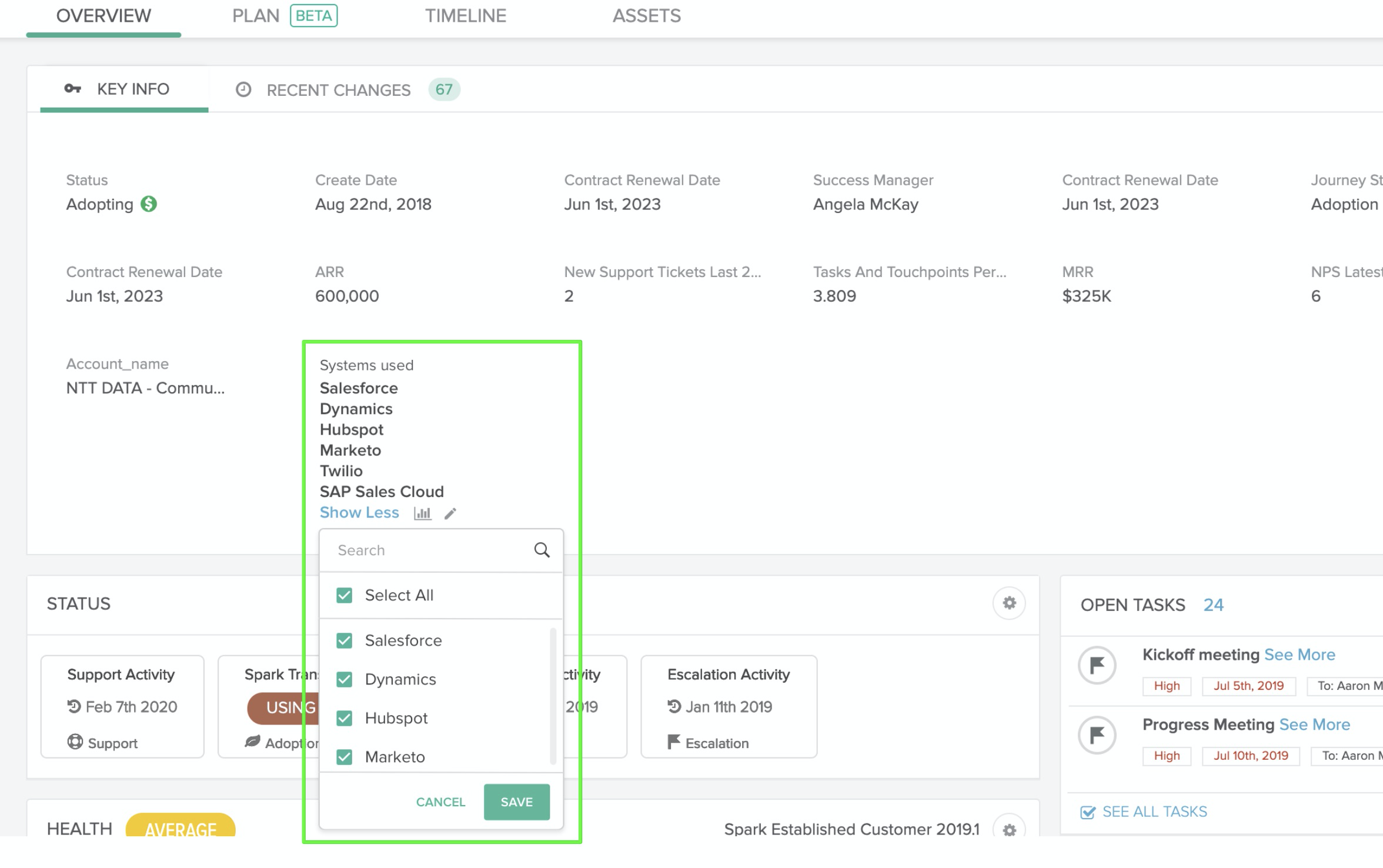Uncheck the Salesforce checkbox

click(344, 640)
